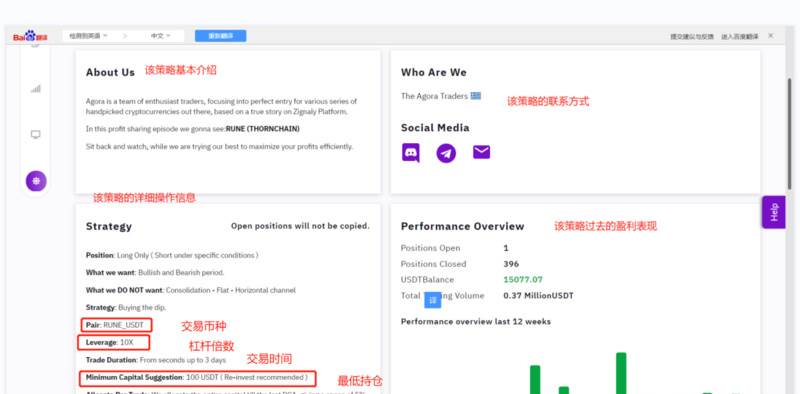Click 'Pair: RUNE_USDT' line
The image size is (800, 394).
[115, 325]
